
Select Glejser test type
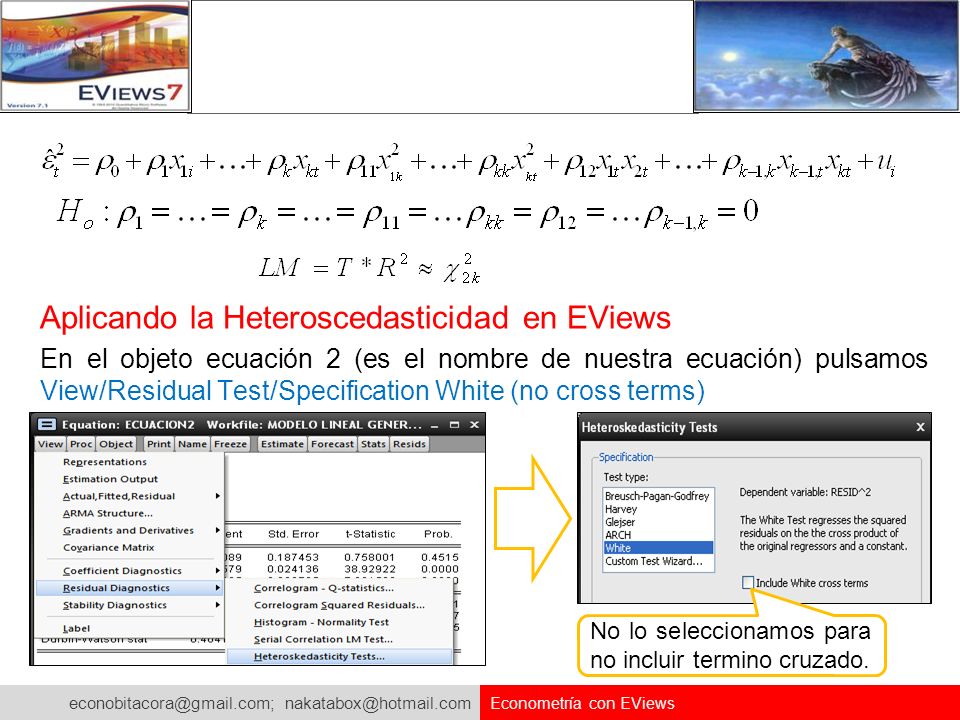coord(658,522)
